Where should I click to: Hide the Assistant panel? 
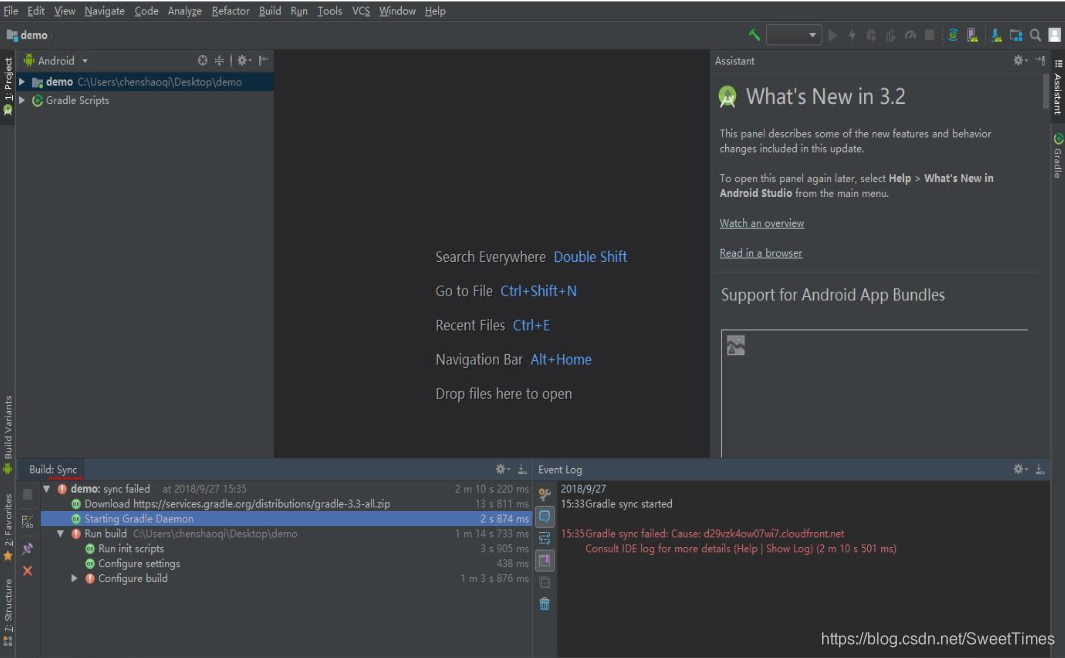click(1040, 60)
